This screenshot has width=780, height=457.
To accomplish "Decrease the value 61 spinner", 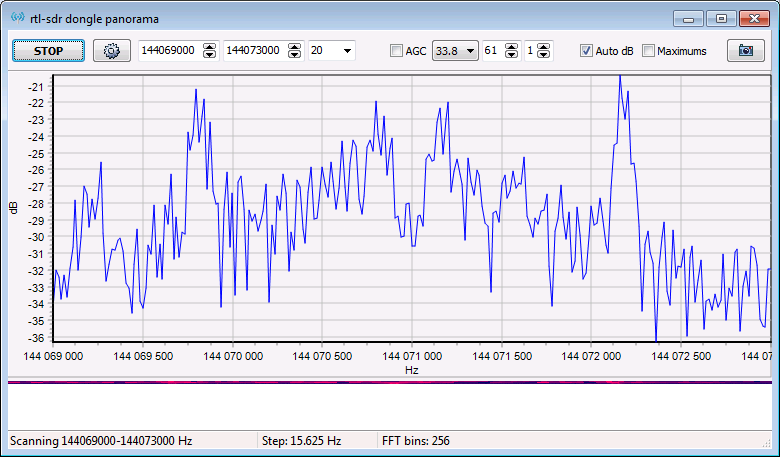I will click(x=511, y=55).
